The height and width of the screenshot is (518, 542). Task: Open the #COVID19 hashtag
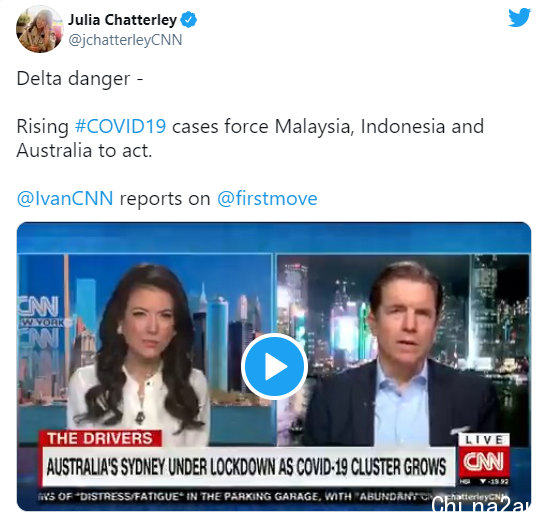121,126
